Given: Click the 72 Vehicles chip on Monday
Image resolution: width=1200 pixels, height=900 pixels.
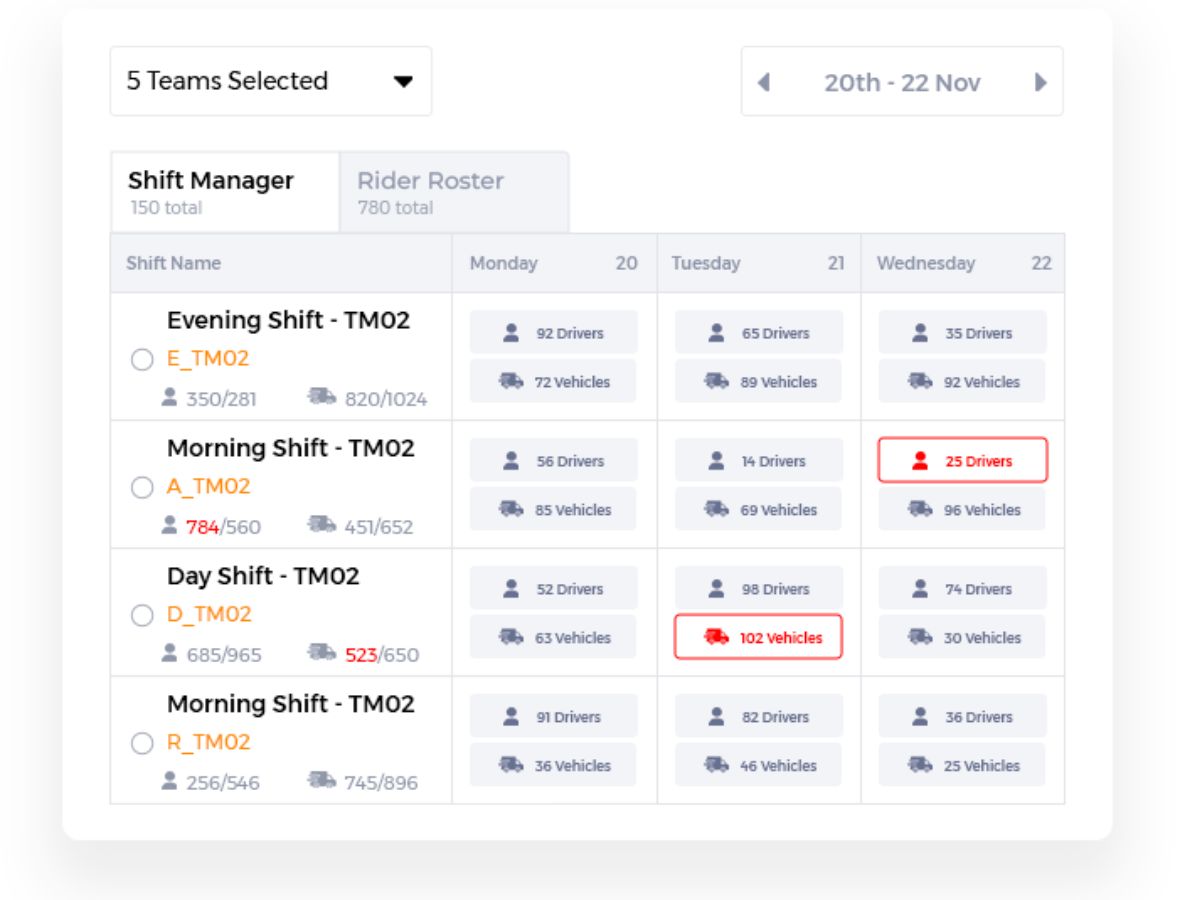Looking at the screenshot, I should (x=554, y=381).
